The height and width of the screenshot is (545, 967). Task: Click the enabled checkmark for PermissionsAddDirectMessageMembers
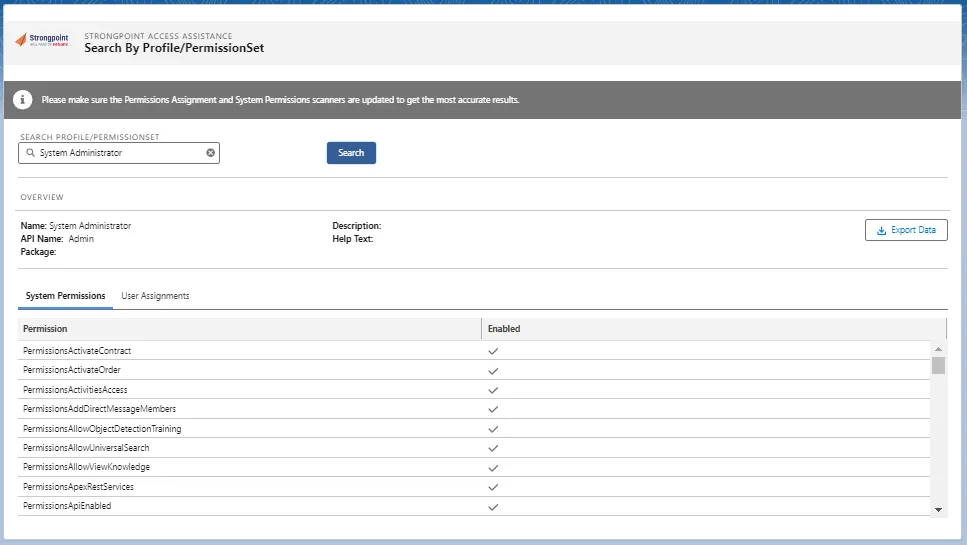coord(493,409)
